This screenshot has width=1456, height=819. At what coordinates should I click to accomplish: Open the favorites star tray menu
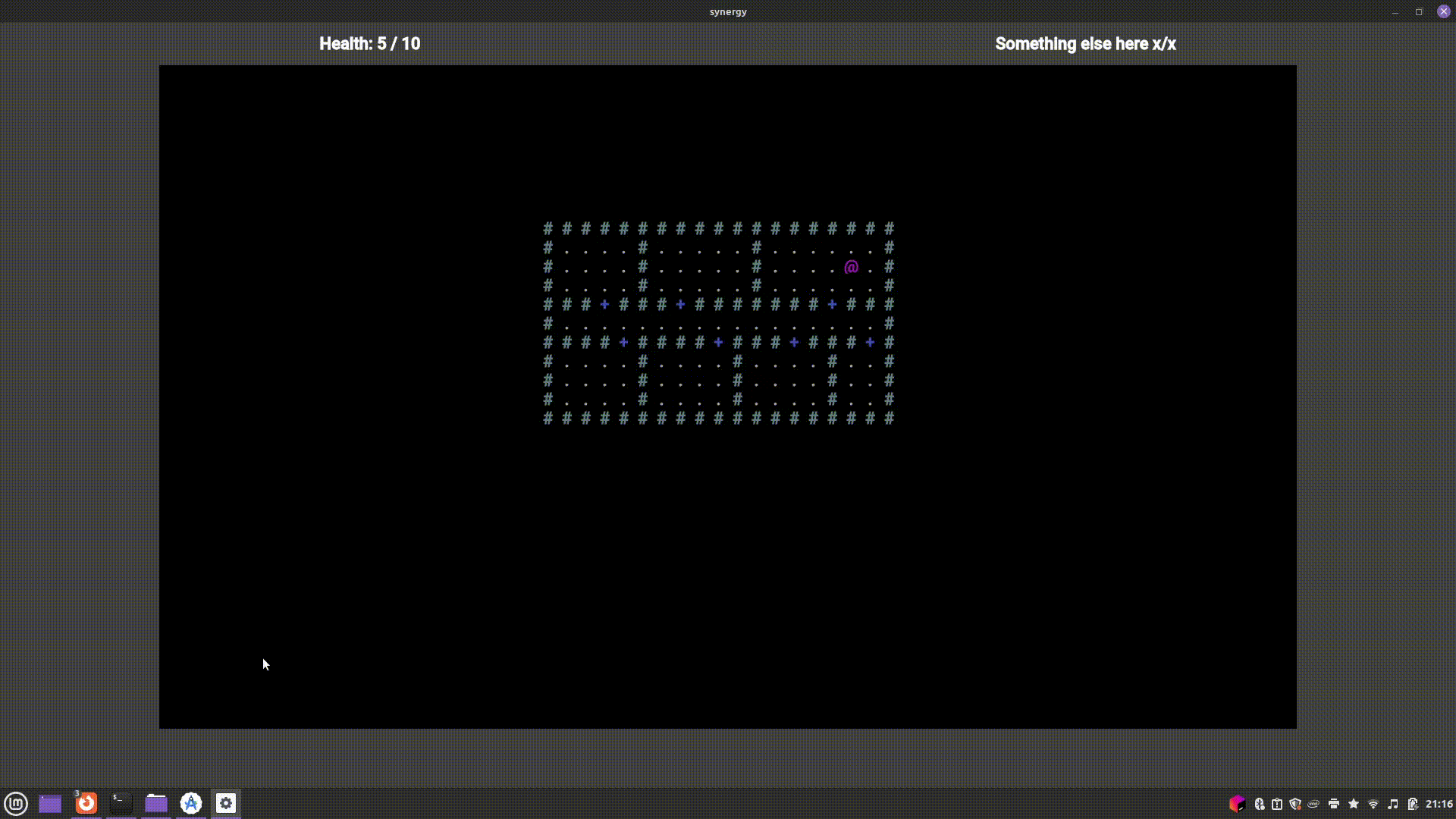(x=1354, y=804)
